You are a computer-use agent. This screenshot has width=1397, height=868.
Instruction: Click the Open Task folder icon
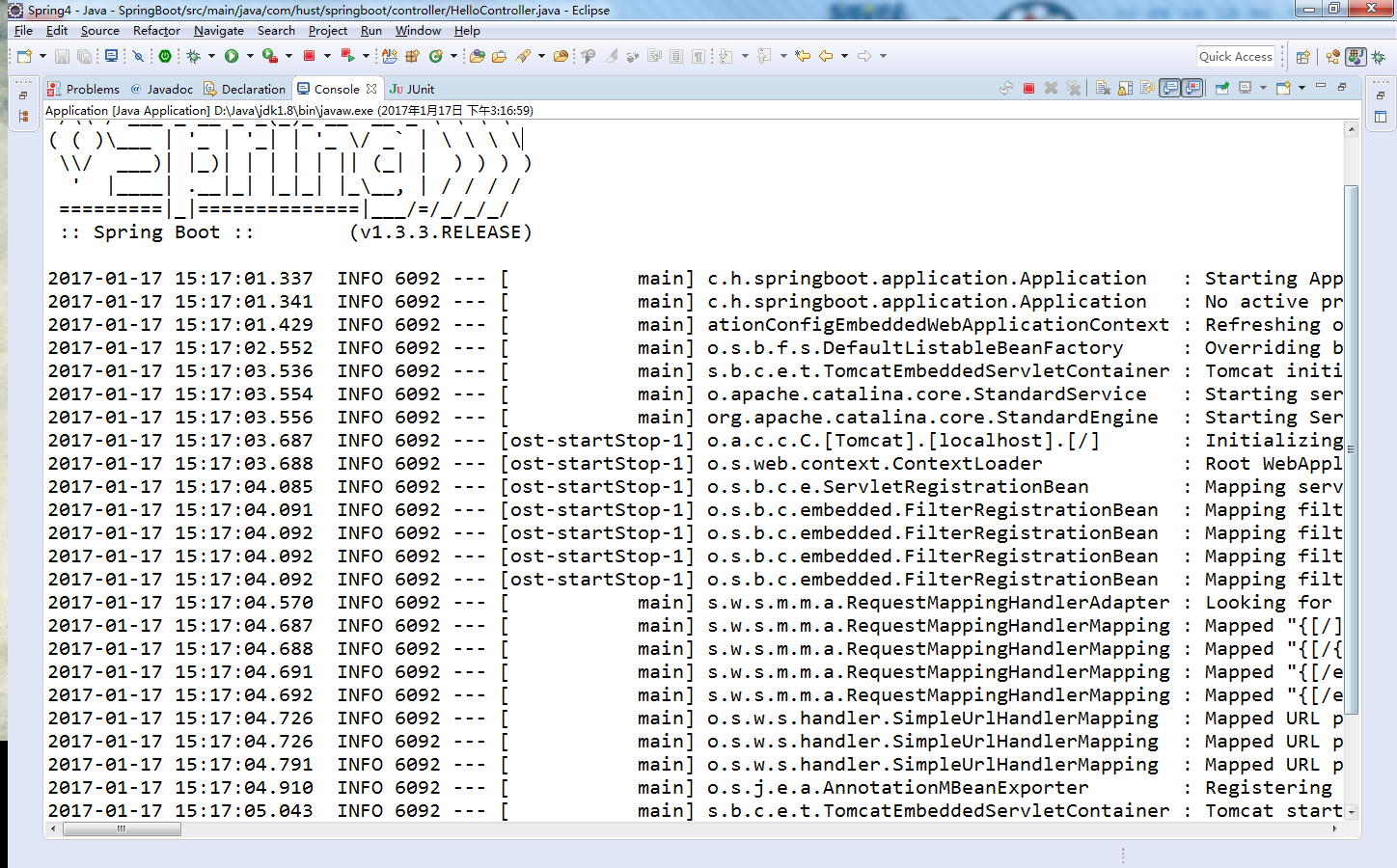499,56
